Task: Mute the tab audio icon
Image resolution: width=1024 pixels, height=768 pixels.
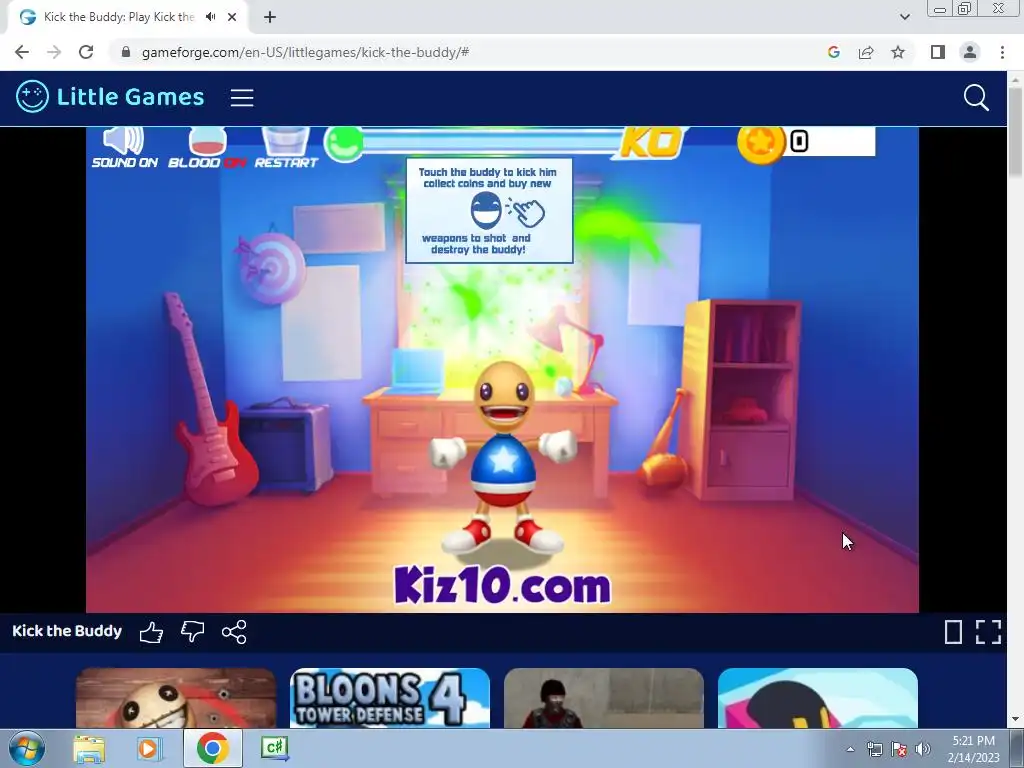Action: tap(211, 17)
